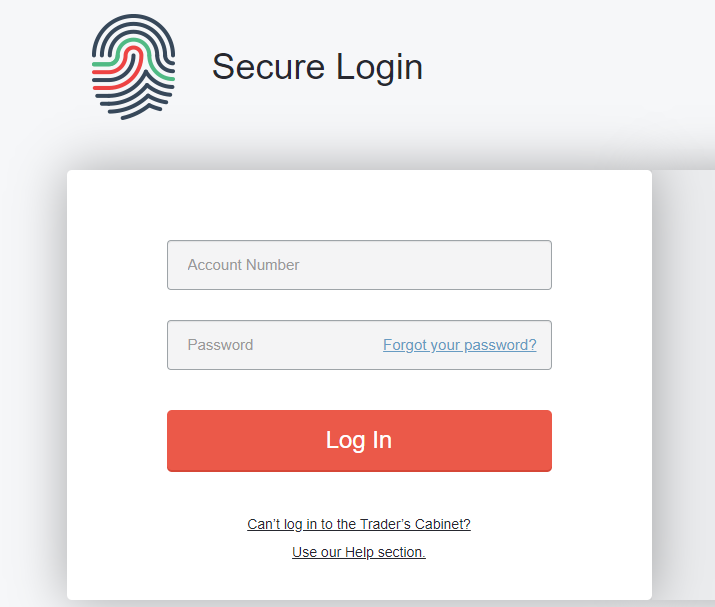Start password recovery via Forgot your password
This screenshot has width=715, height=607.
(459, 345)
